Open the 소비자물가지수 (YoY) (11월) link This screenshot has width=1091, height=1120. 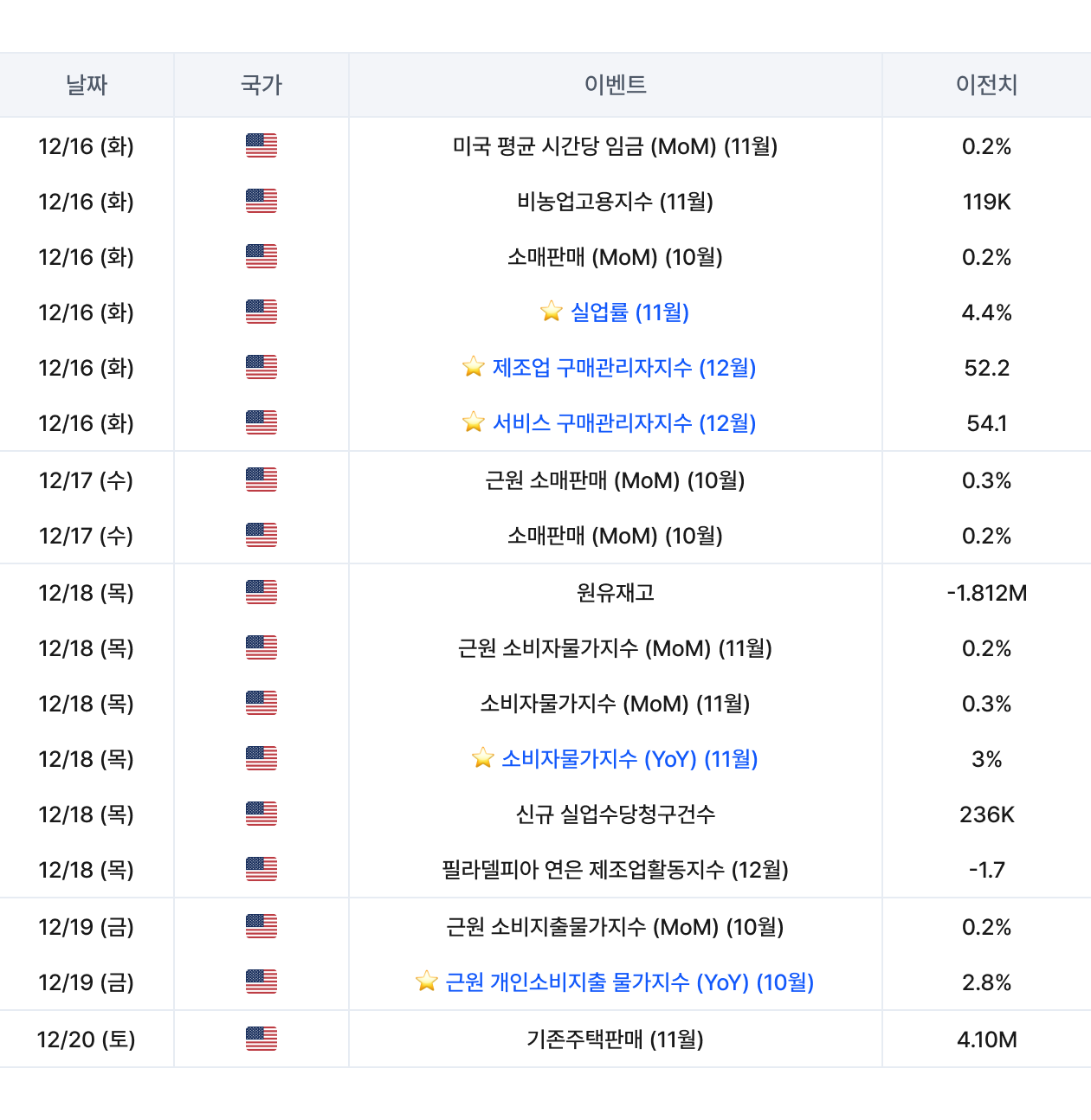click(x=629, y=759)
